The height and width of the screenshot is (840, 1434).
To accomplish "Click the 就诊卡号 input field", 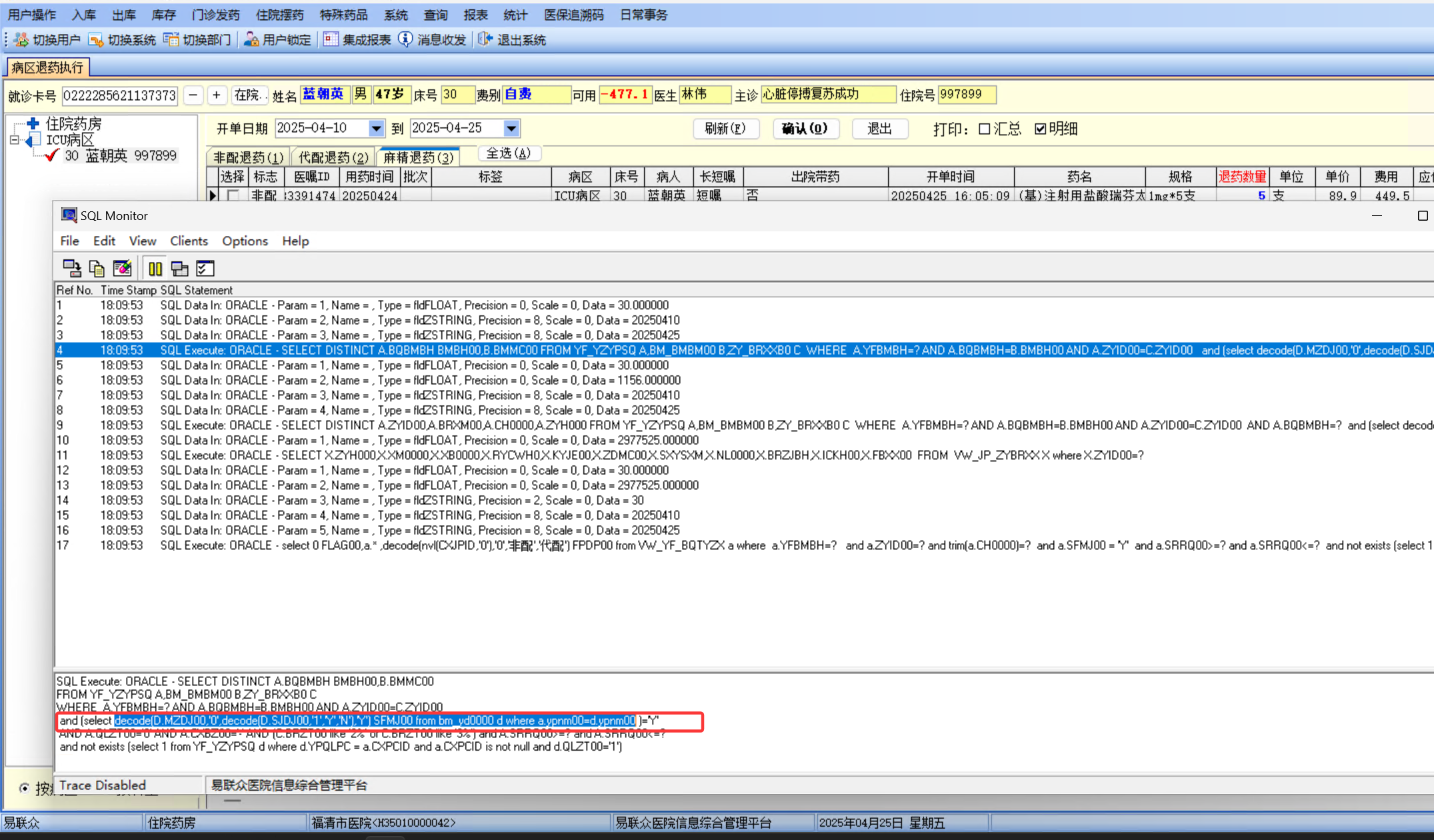I will (120, 96).
